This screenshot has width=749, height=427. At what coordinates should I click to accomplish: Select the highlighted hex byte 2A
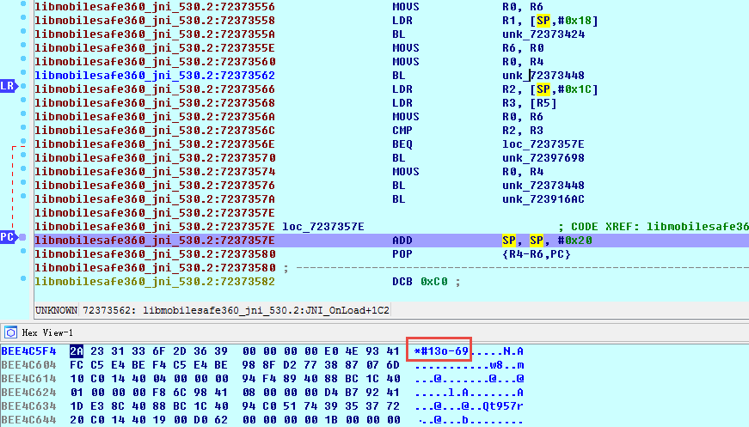click(76, 352)
